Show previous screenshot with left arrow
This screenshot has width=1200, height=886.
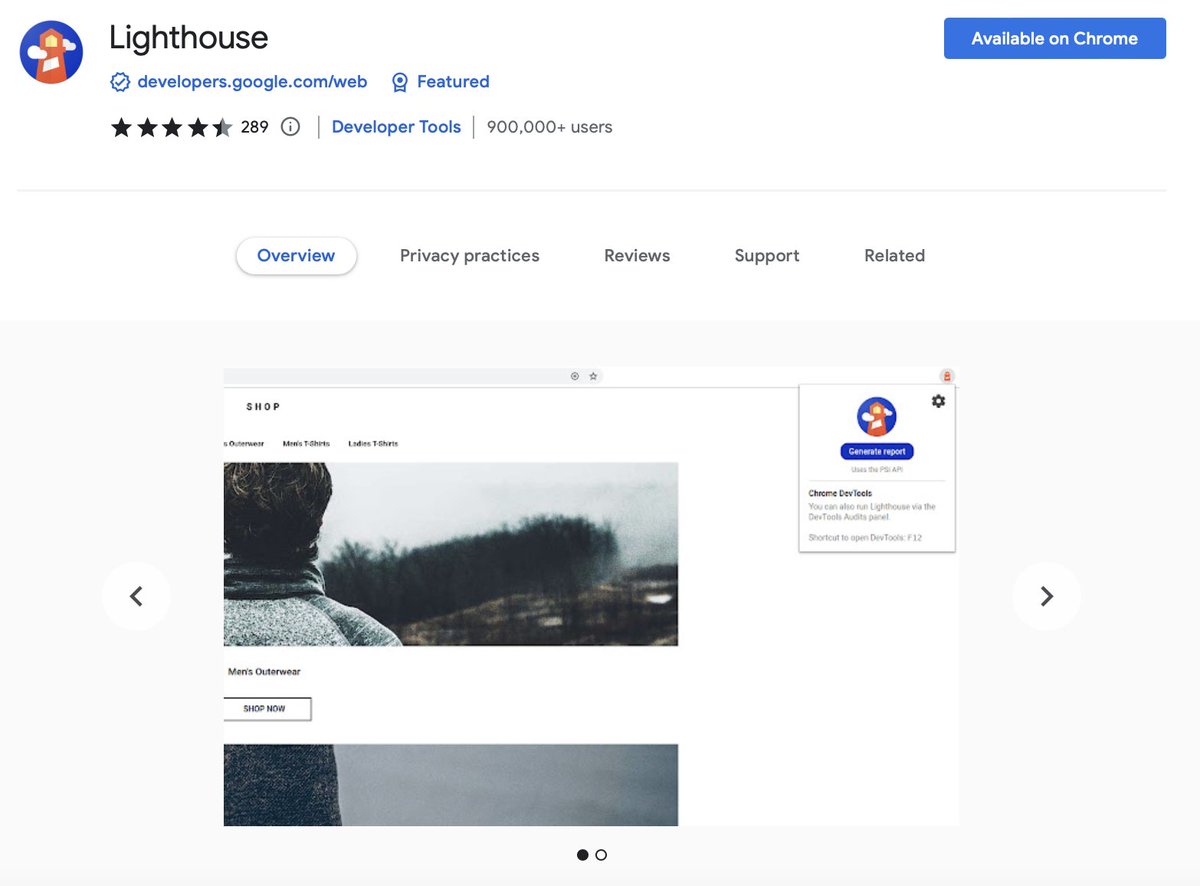[136, 596]
